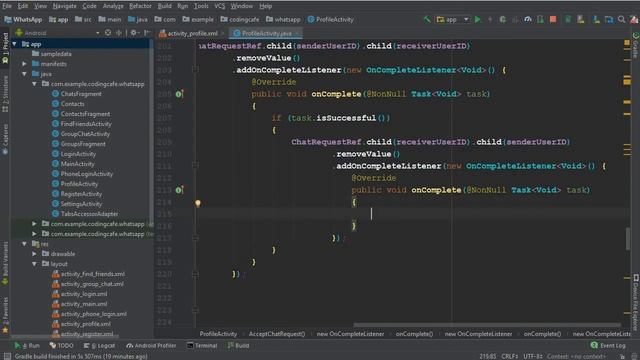640x360 pixels.
Task: Open the Event Log in status bar
Action: [x=608, y=345]
